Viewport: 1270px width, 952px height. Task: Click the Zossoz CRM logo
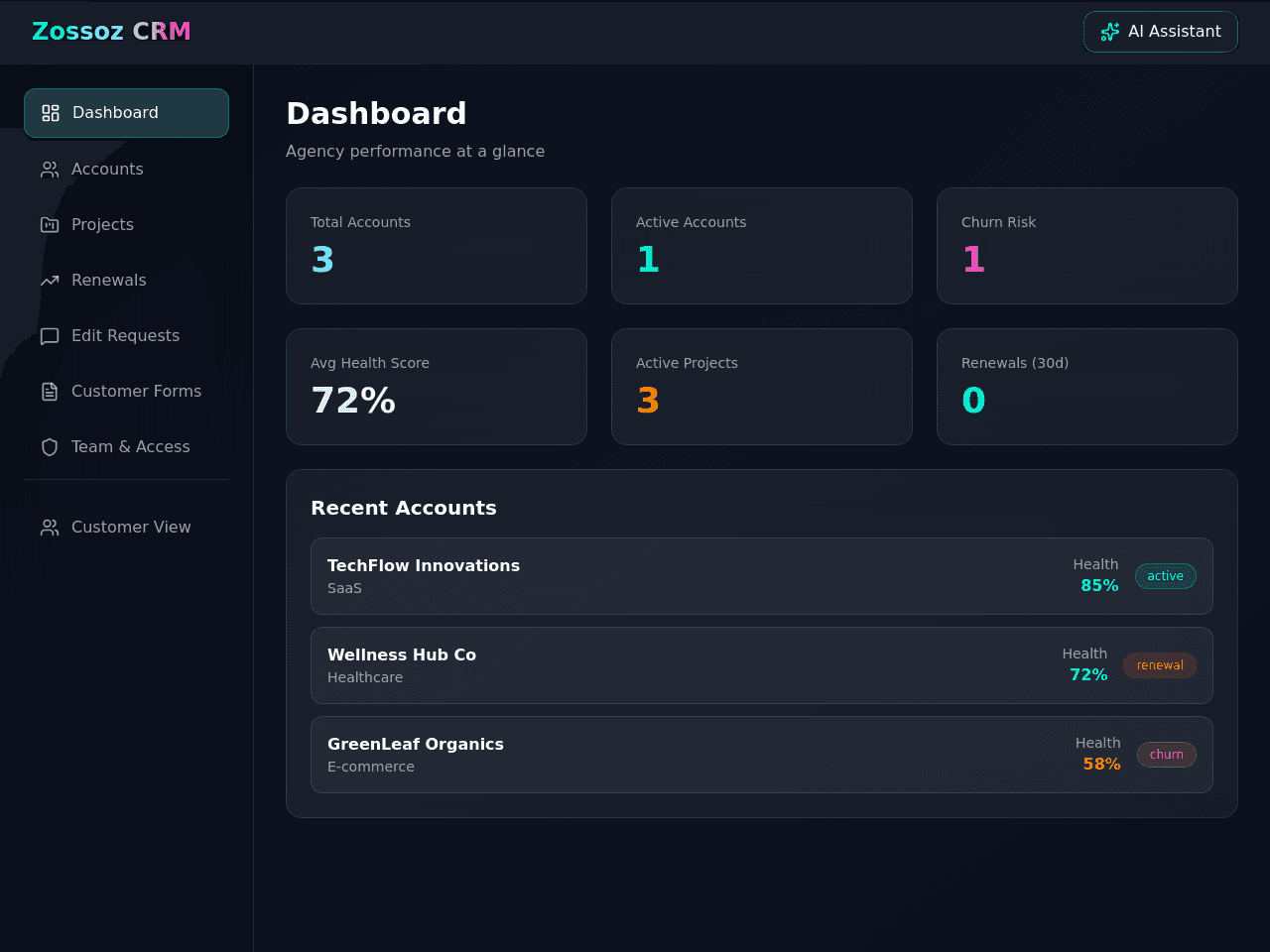click(x=111, y=32)
